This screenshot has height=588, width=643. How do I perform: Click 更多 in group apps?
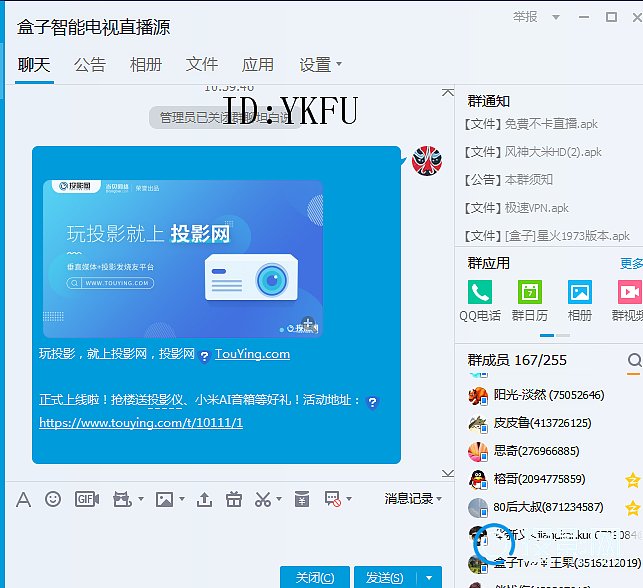point(632,263)
